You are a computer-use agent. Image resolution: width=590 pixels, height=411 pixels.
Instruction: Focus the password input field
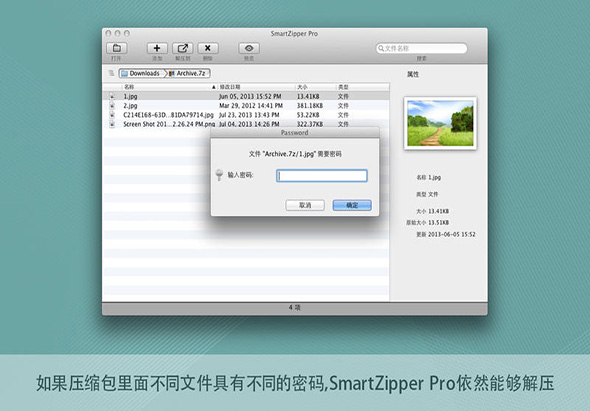pyautogui.click(x=322, y=176)
